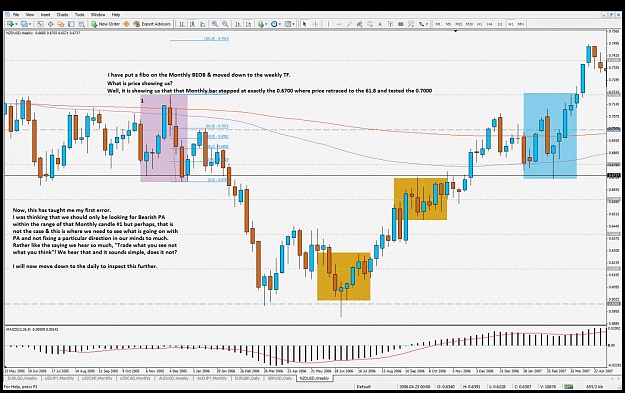Open the Charts menu
Viewport: 625px width, 393px height.
(x=62, y=15)
